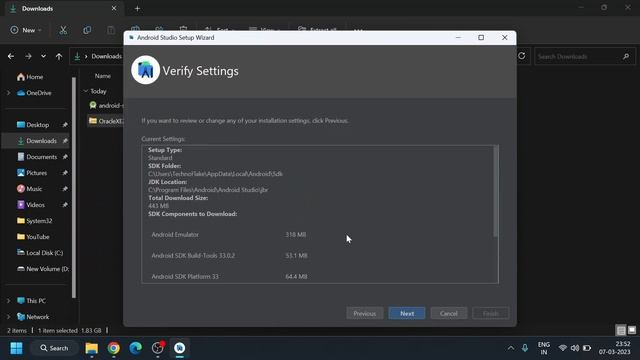Collapse the Today group in file list

(86, 91)
